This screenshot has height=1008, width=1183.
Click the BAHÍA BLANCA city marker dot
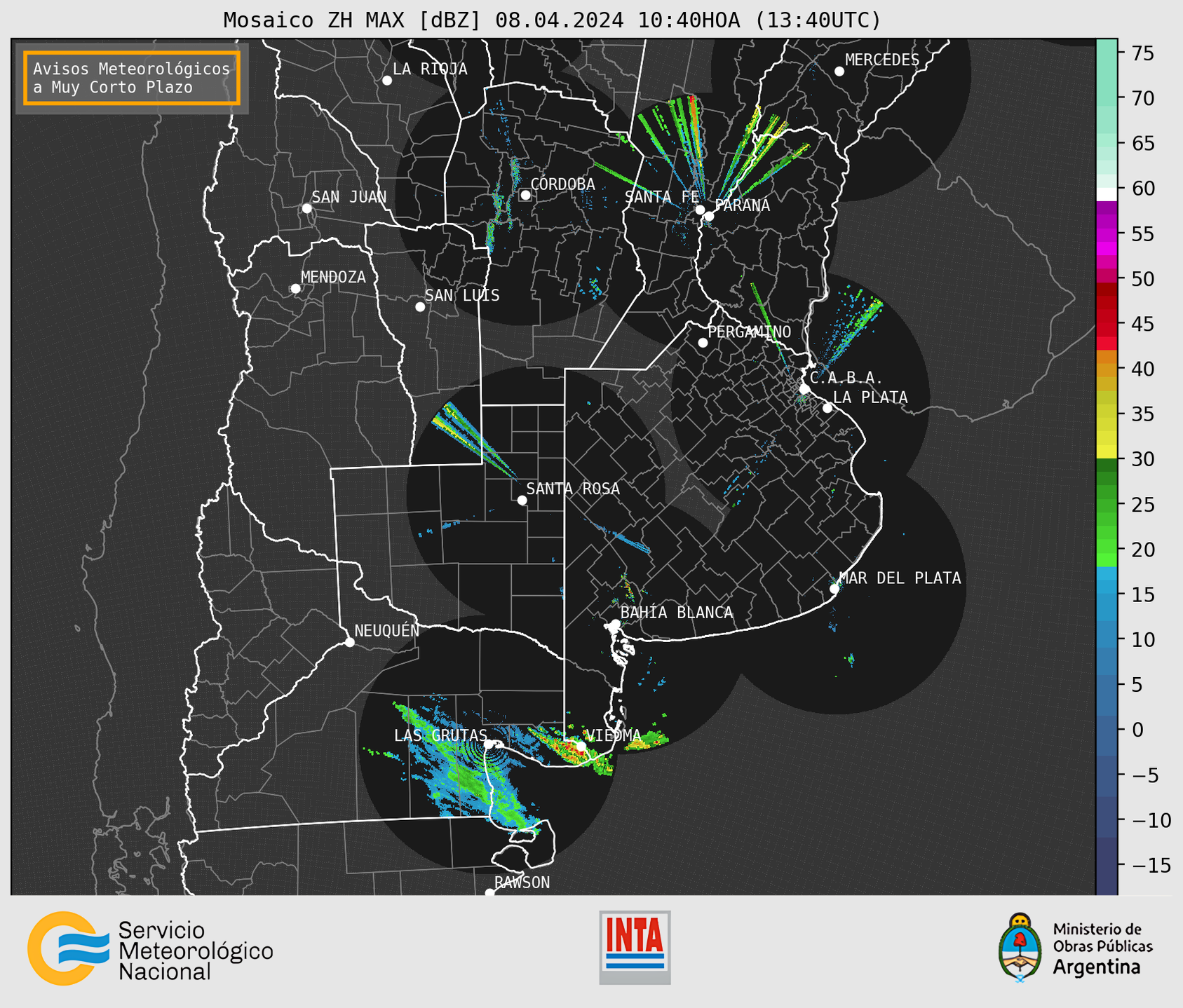pyautogui.click(x=615, y=624)
